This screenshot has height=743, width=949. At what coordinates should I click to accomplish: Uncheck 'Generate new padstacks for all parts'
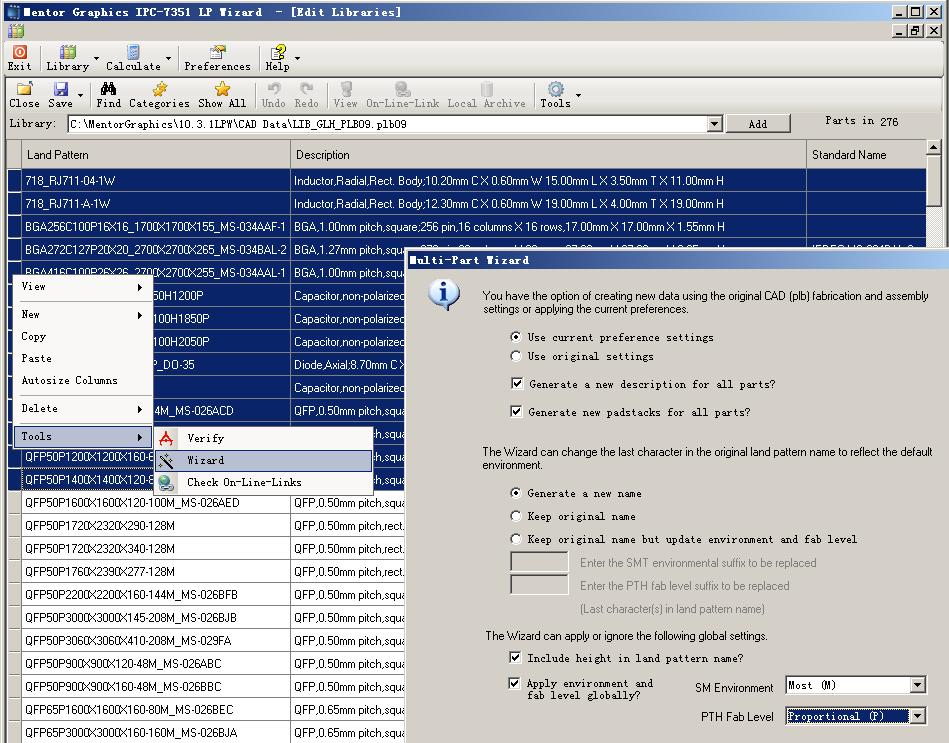516,412
